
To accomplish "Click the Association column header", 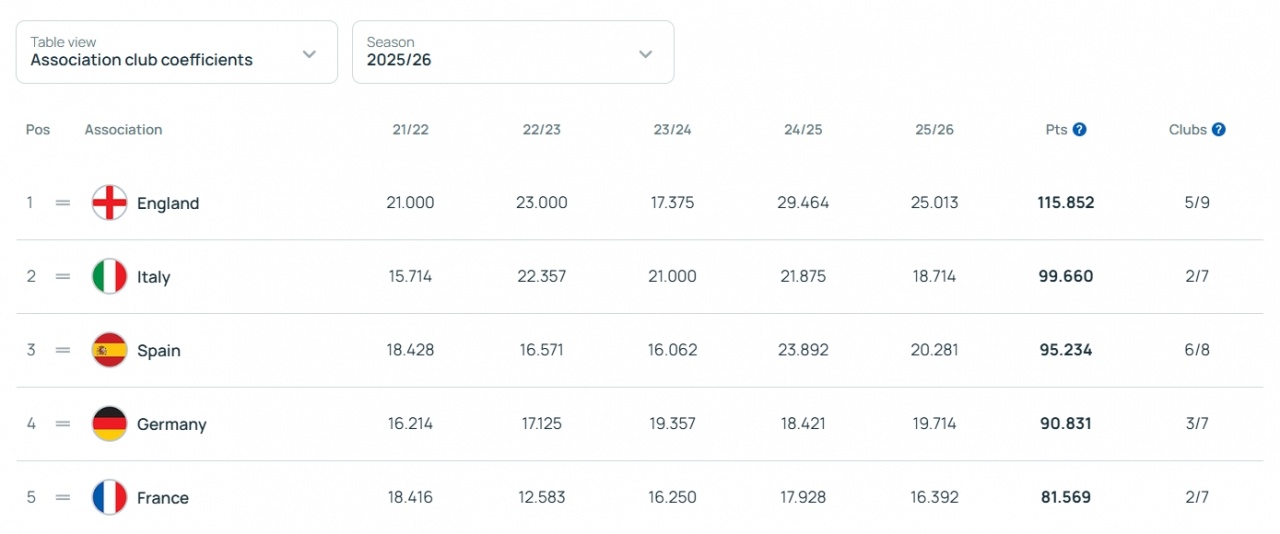I will [x=123, y=130].
